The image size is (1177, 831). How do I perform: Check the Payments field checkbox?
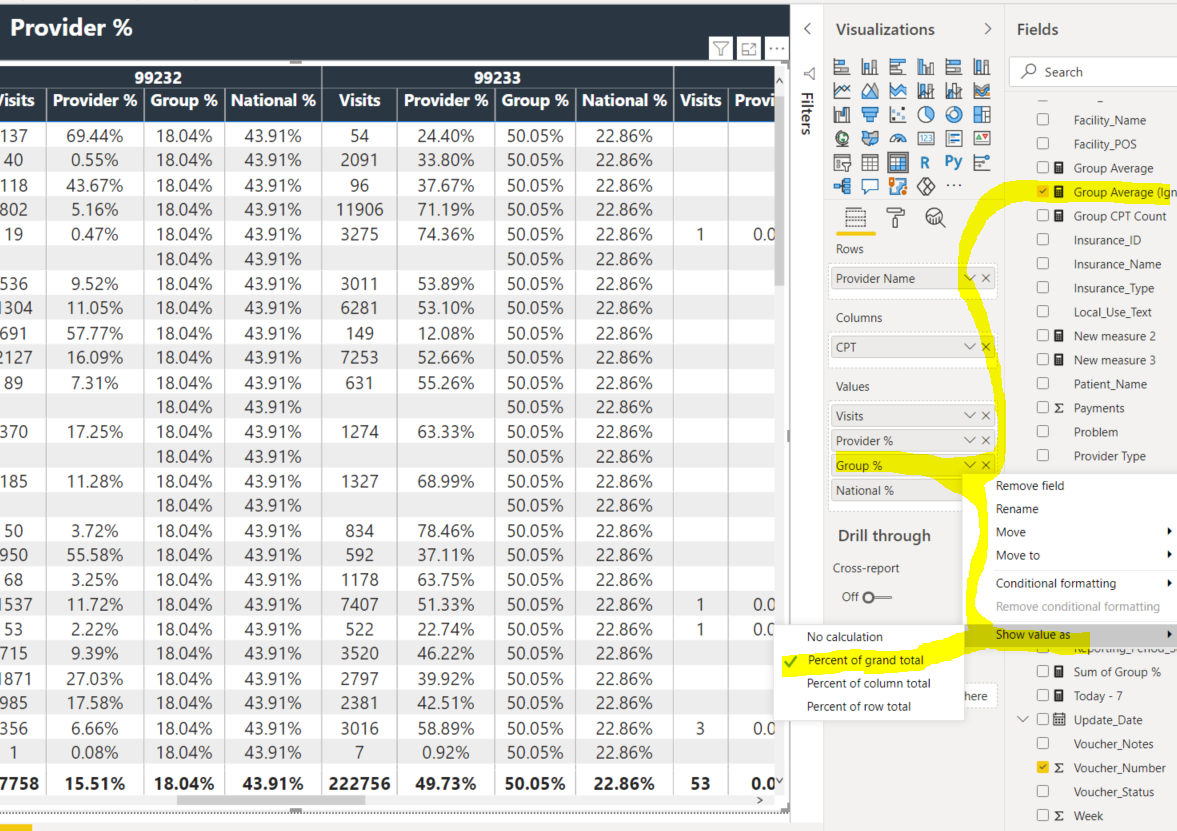click(x=1043, y=408)
